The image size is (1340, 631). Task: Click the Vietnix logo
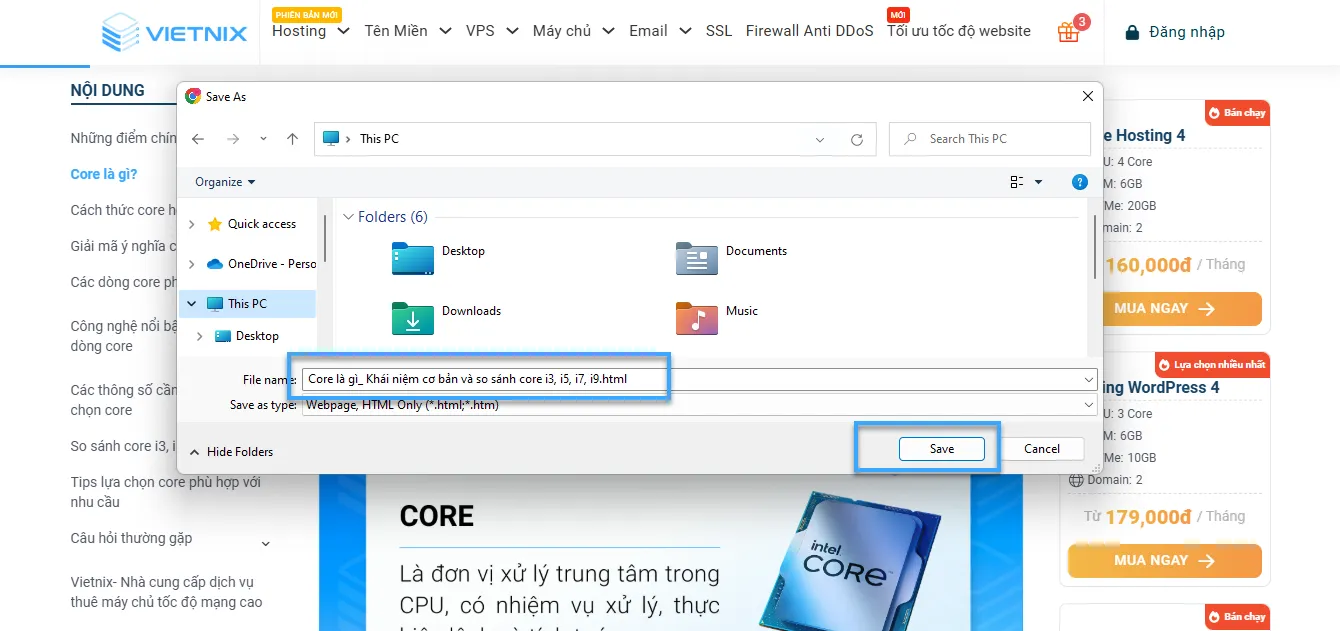tap(174, 33)
